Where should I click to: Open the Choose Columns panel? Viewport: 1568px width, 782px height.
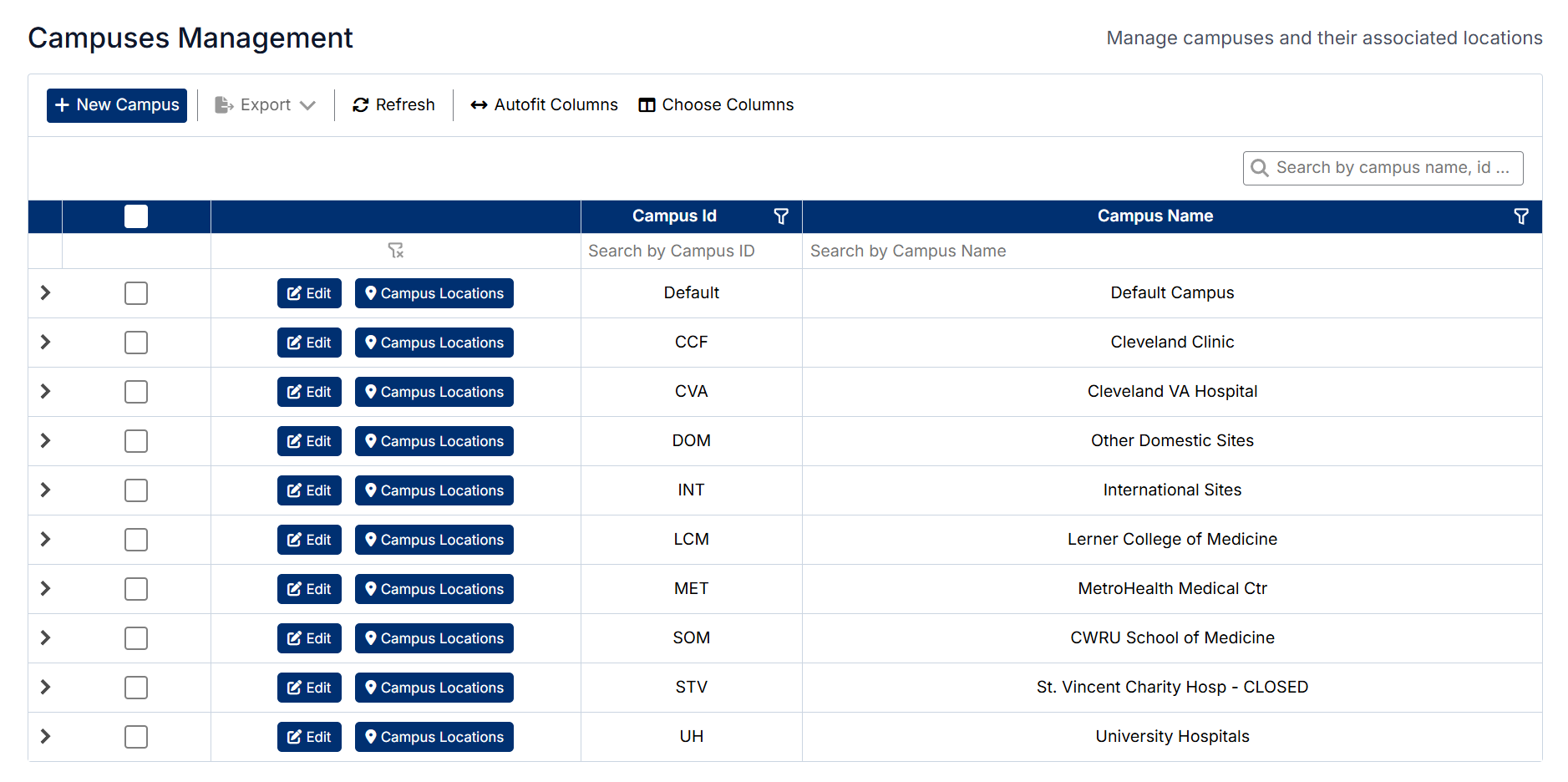(716, 105)
